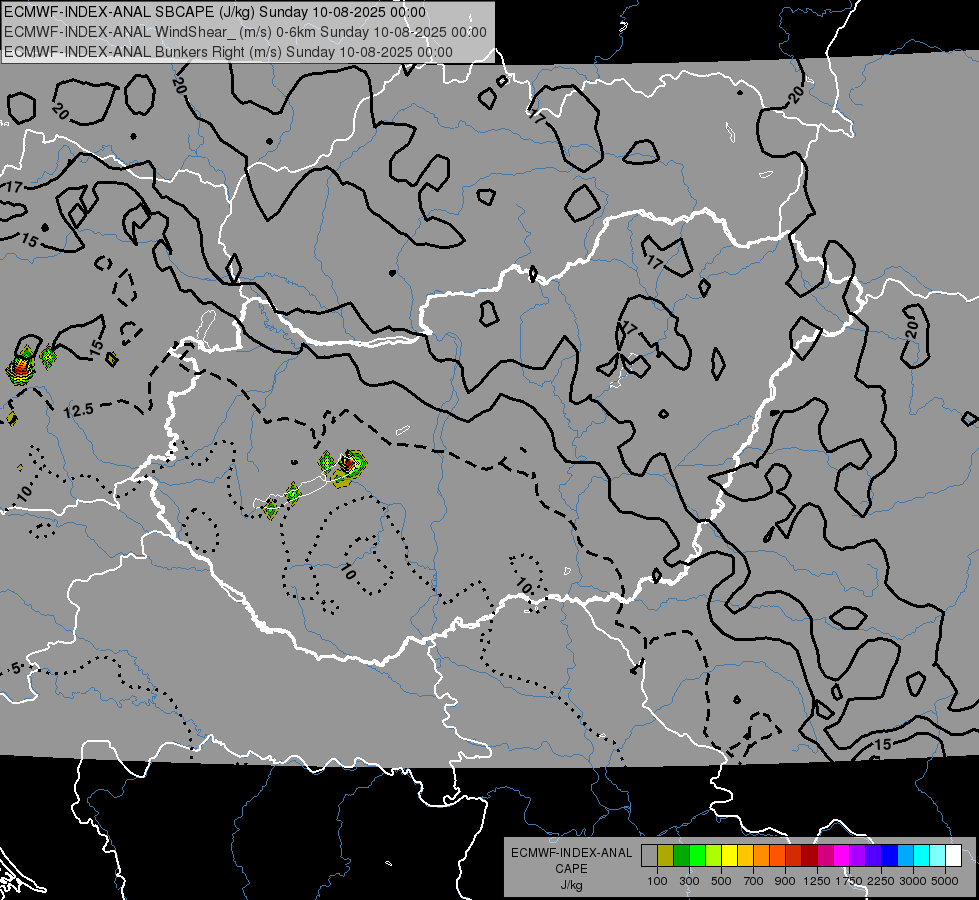The height and width of the screenshot is (900, 979).
Task: Click legend value 300
Action: (689, 881)
